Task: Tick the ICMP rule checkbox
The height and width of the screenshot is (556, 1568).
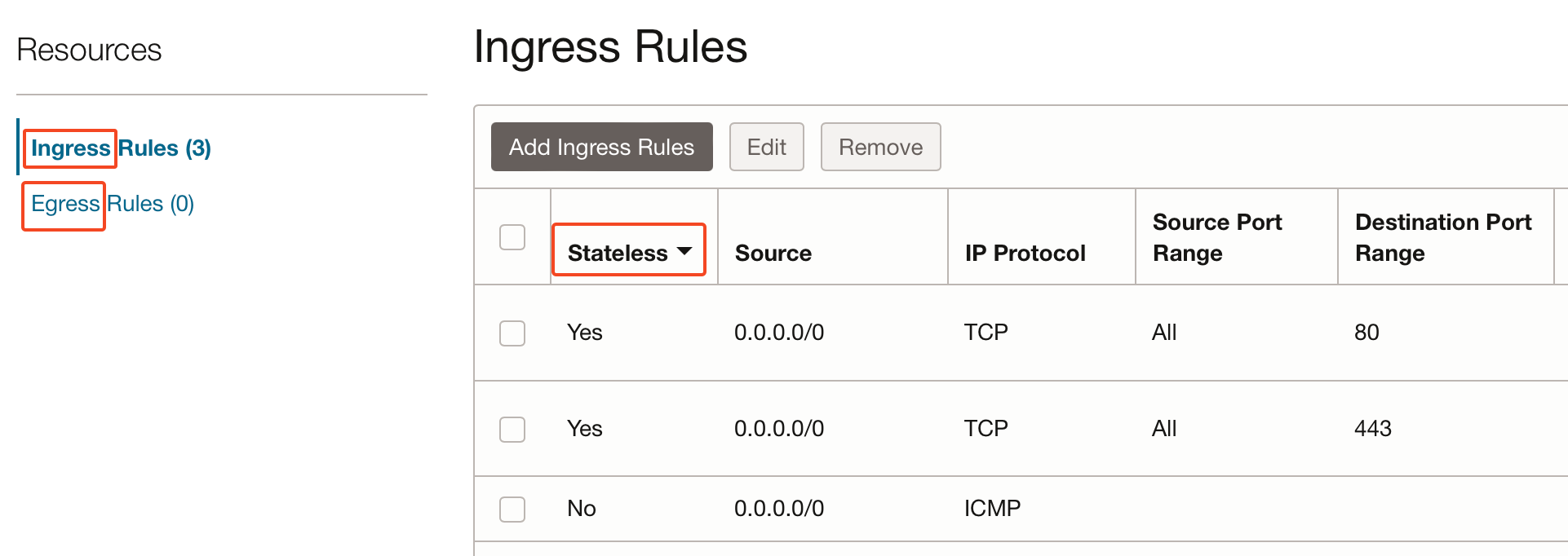Action: click(512, 509)
